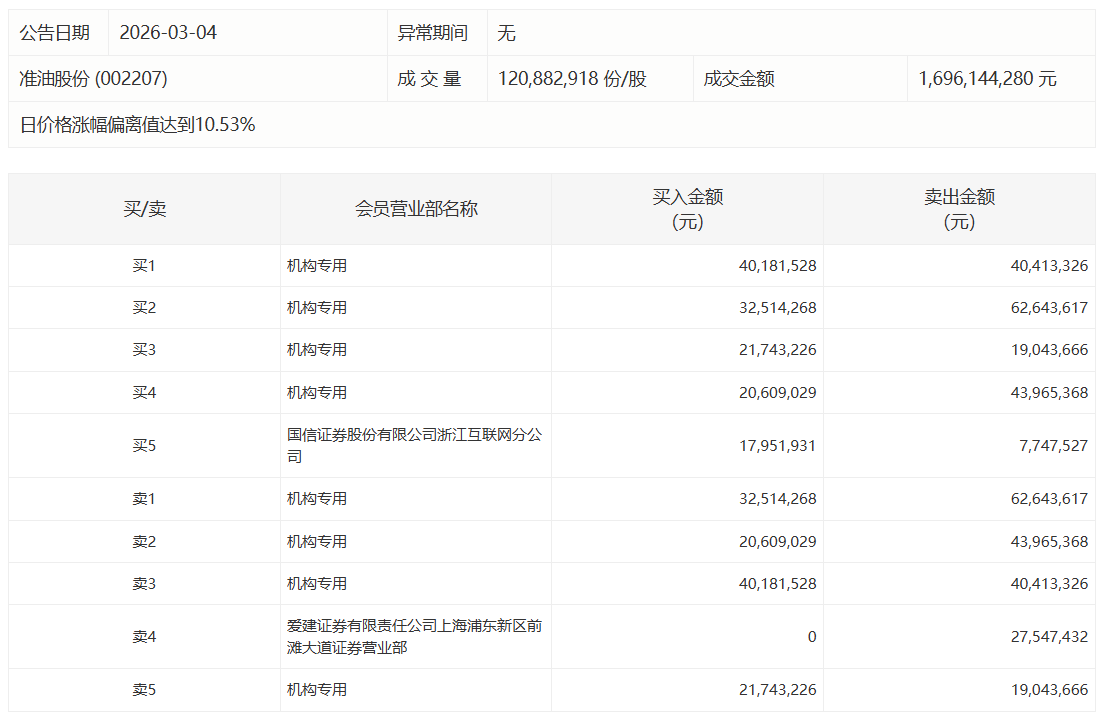This screenshot has width=1105, height=719.
Task: Click the 异常期间 field showing 无
Action: (x=507, y=32)
